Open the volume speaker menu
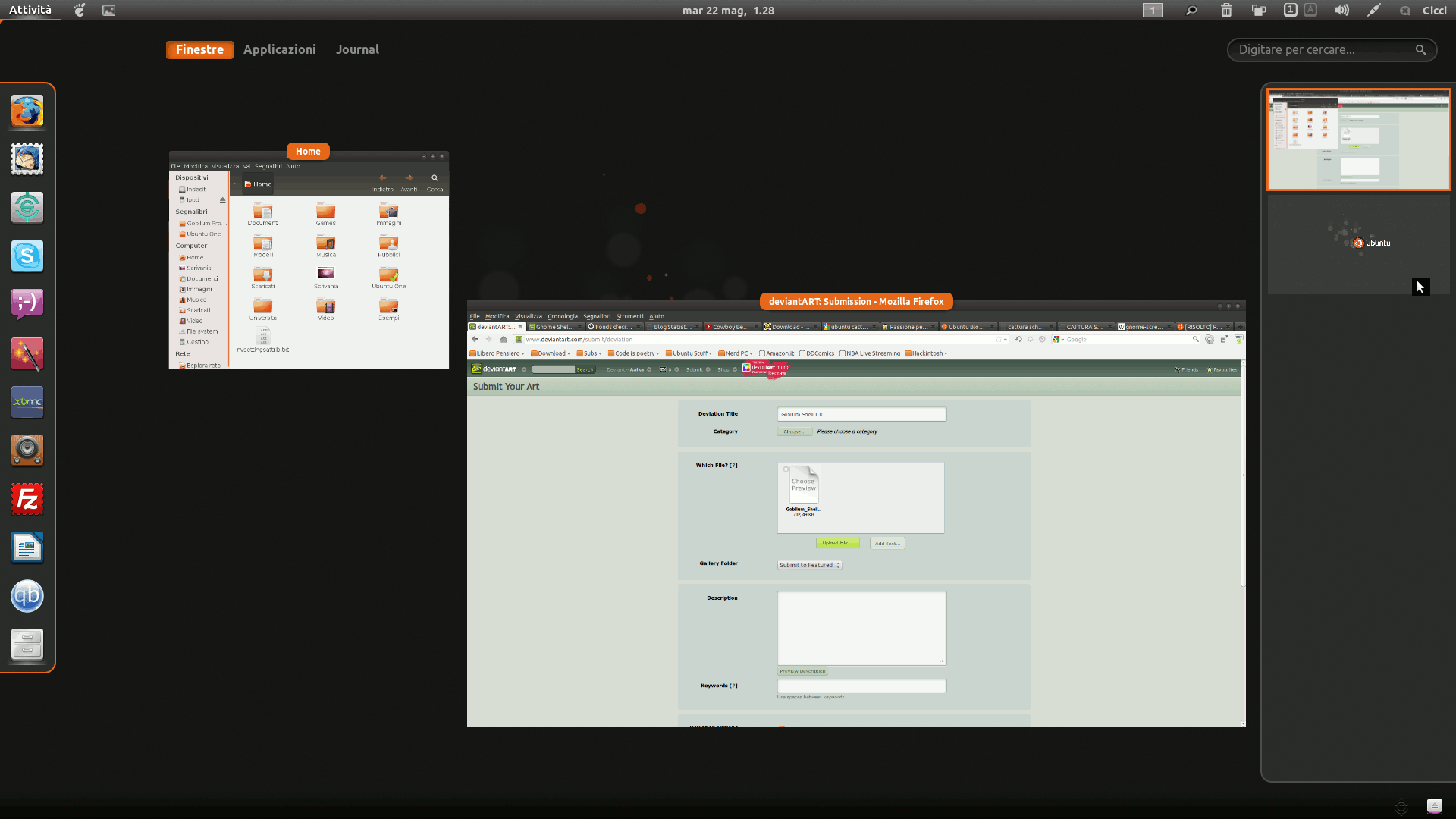1456x819 pixels. (x=1342, y=11)
